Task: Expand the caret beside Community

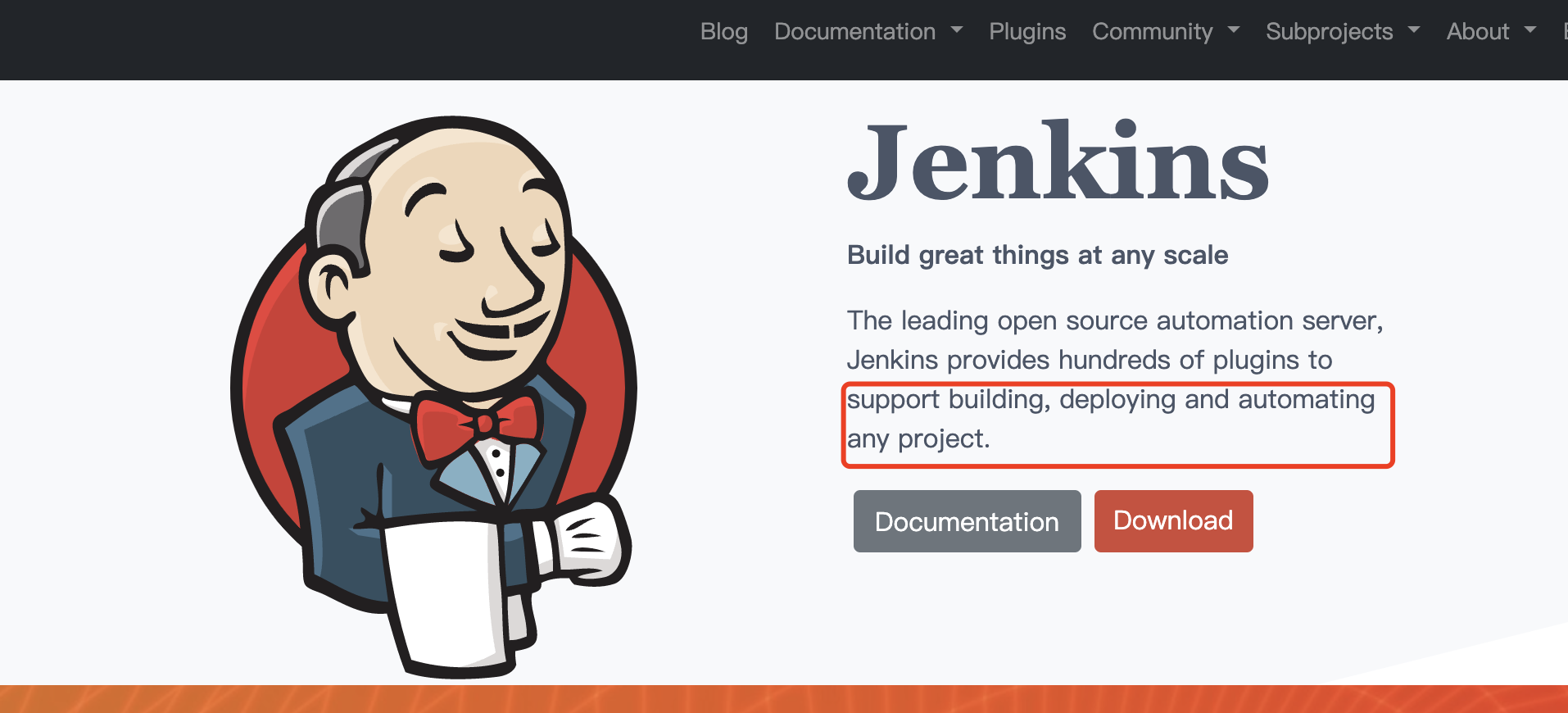Action: [x=1234, y=30]
